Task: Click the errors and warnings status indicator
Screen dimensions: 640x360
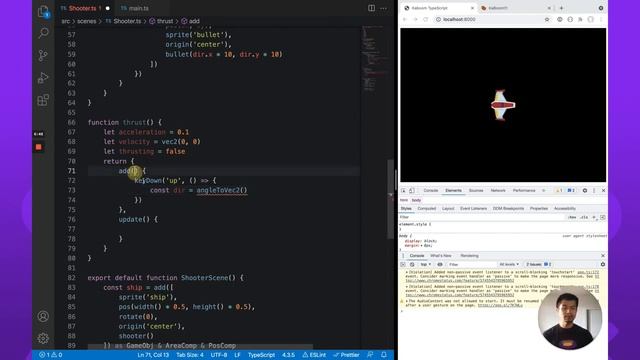Action: 51,355
